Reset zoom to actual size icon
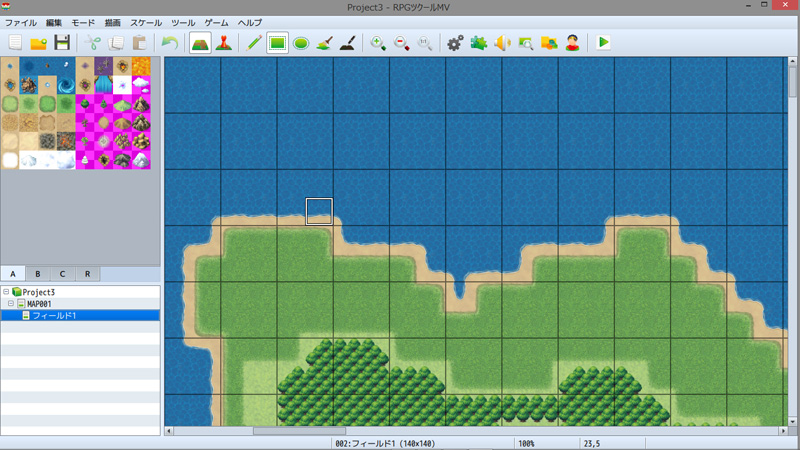800x450 pixels. [425, 43]
